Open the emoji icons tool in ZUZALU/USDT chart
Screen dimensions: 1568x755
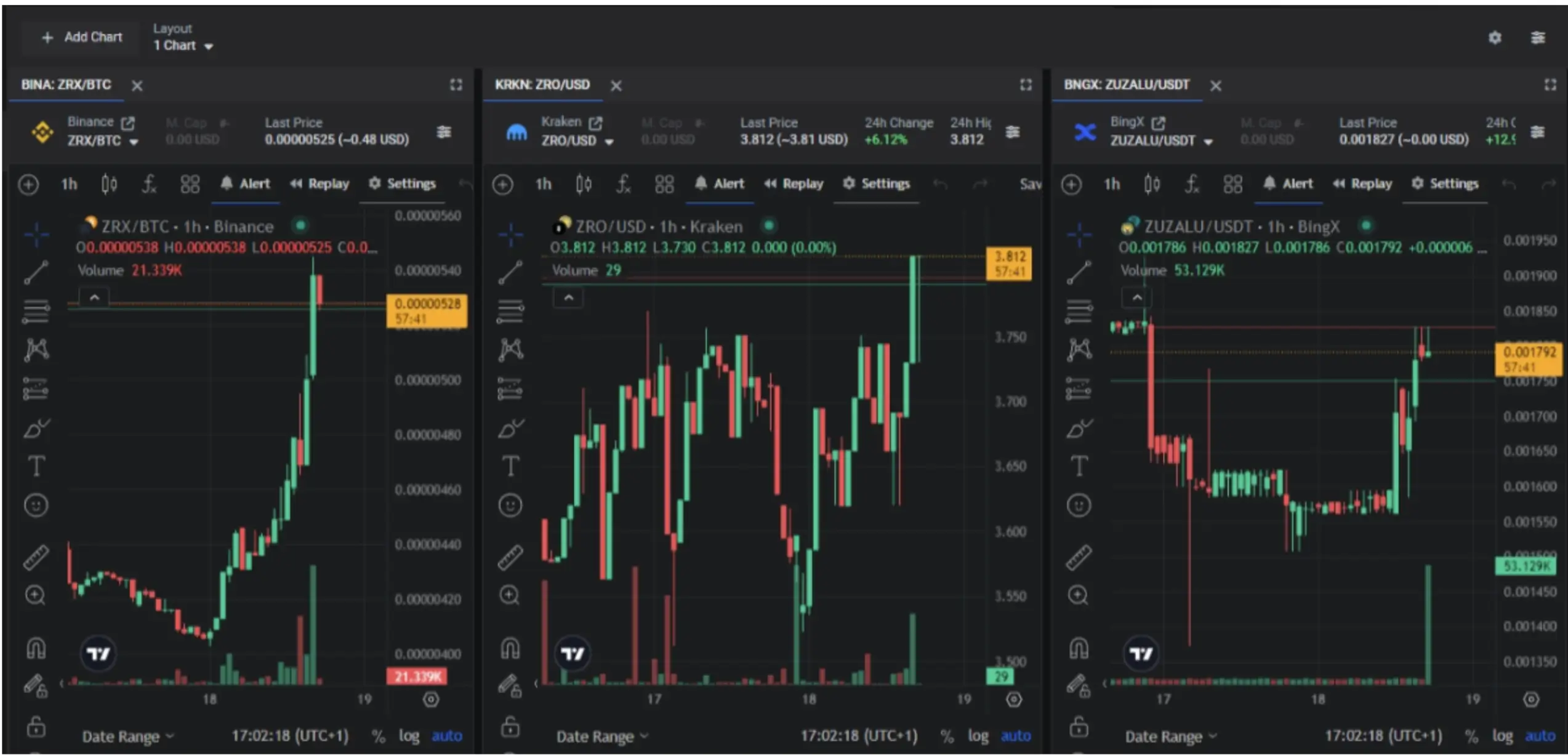pyautogui.click(x=1079, y=506)
